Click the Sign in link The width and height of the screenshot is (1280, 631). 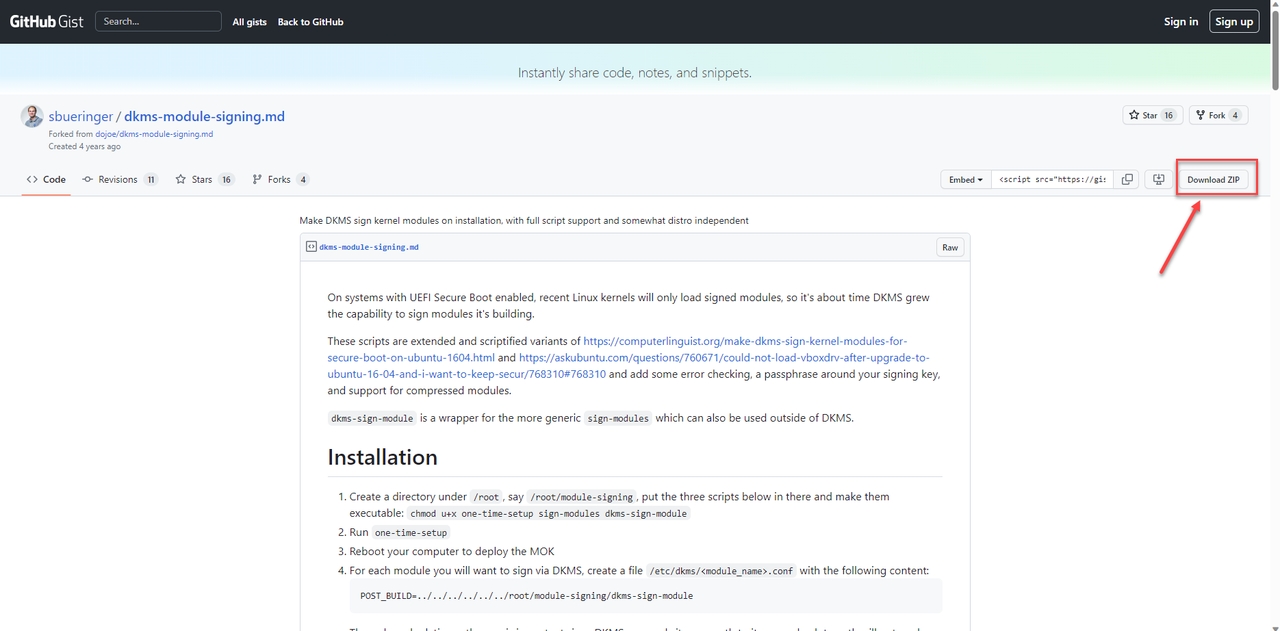(1180, 21)
